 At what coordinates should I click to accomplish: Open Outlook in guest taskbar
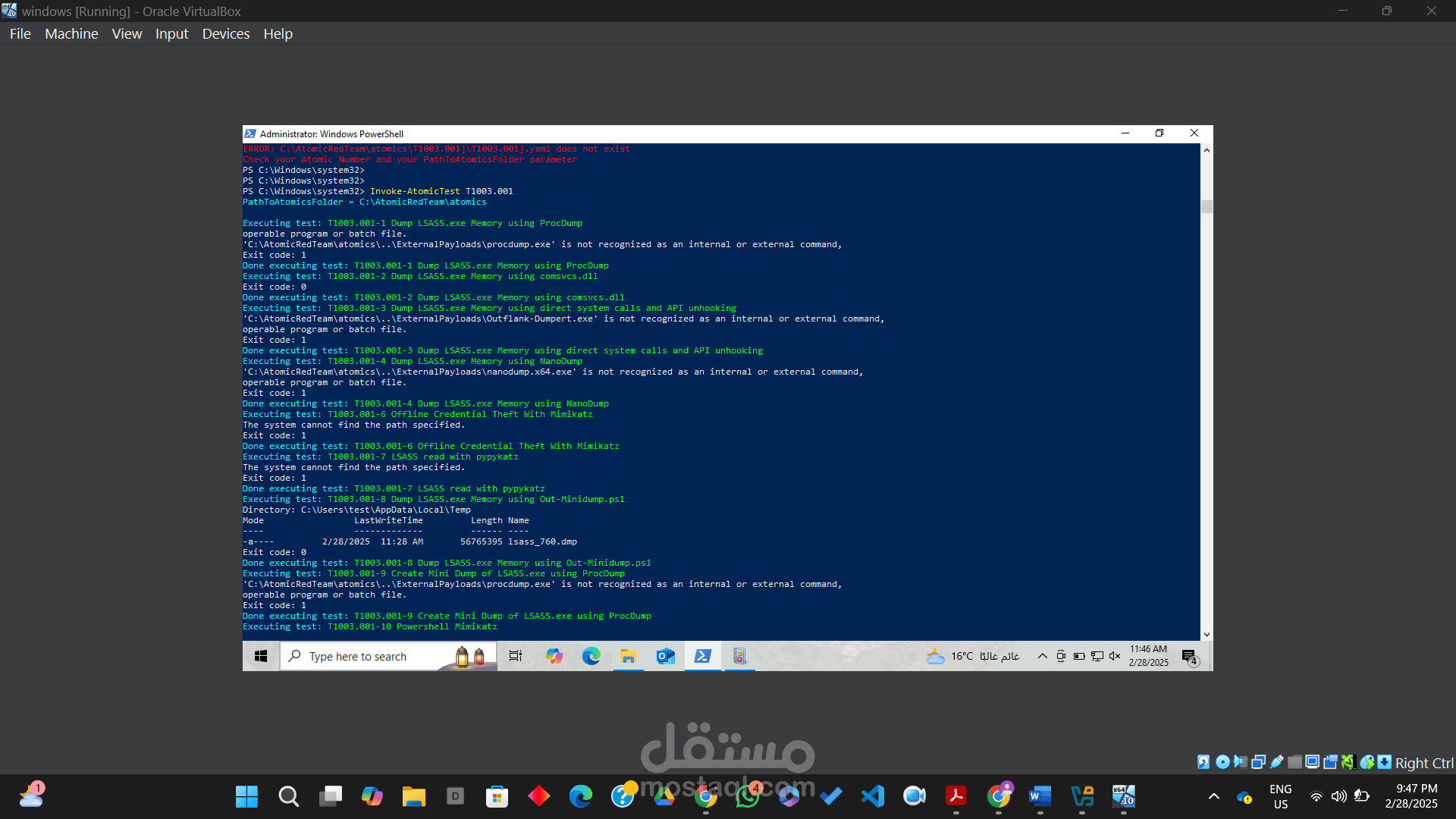pos(666,656)
